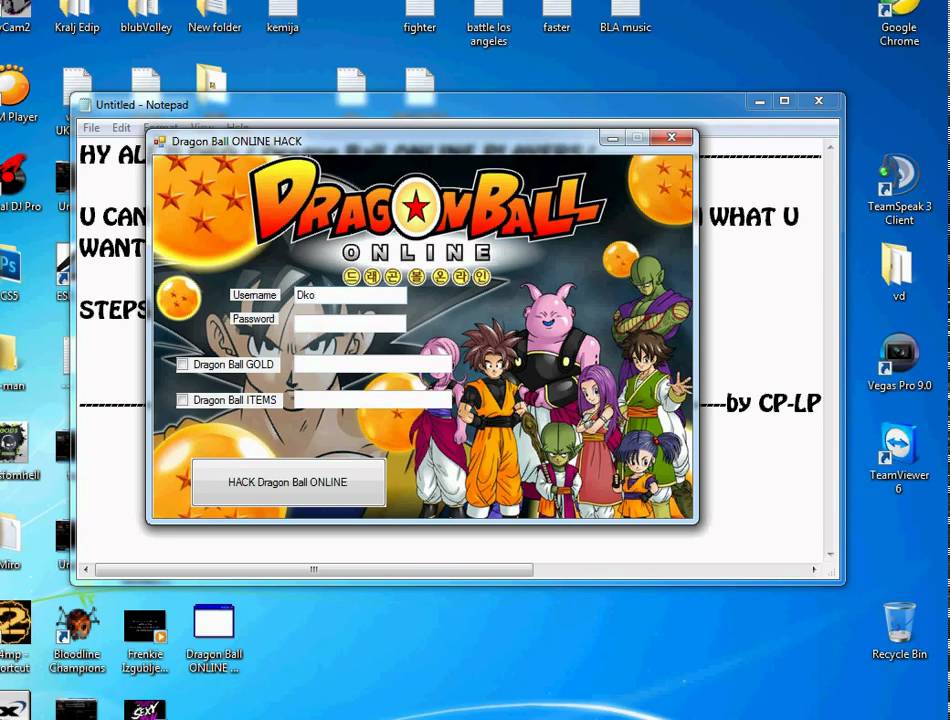Select the faster file icon

pos(556,18)
